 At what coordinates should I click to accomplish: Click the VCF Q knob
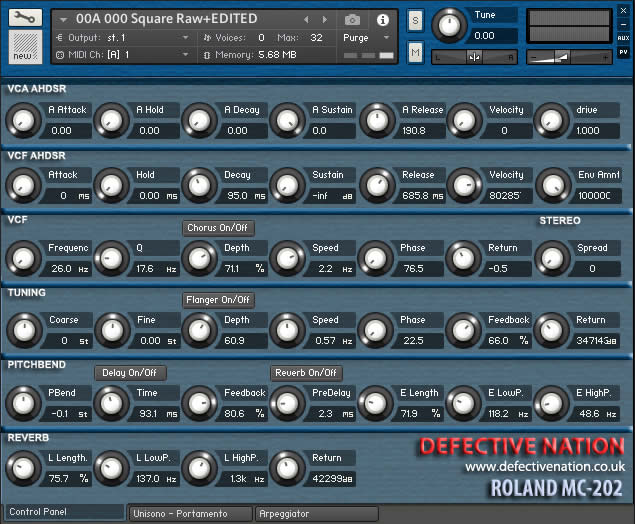click(111, 258)
